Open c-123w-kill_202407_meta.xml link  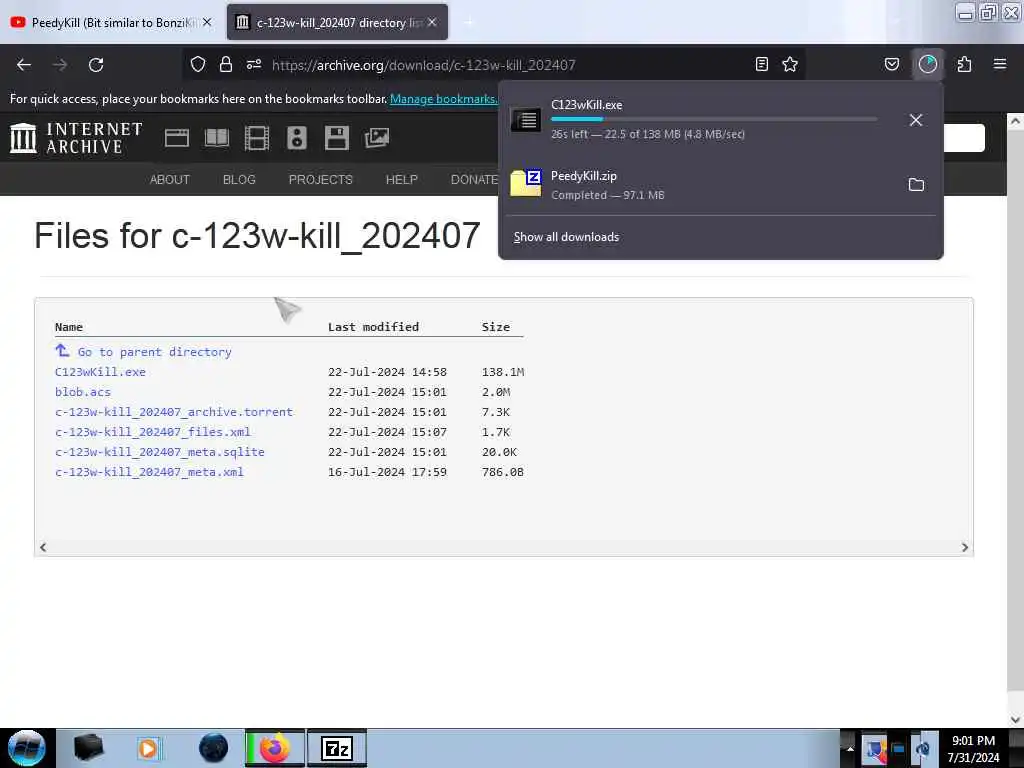coord(150,472)
